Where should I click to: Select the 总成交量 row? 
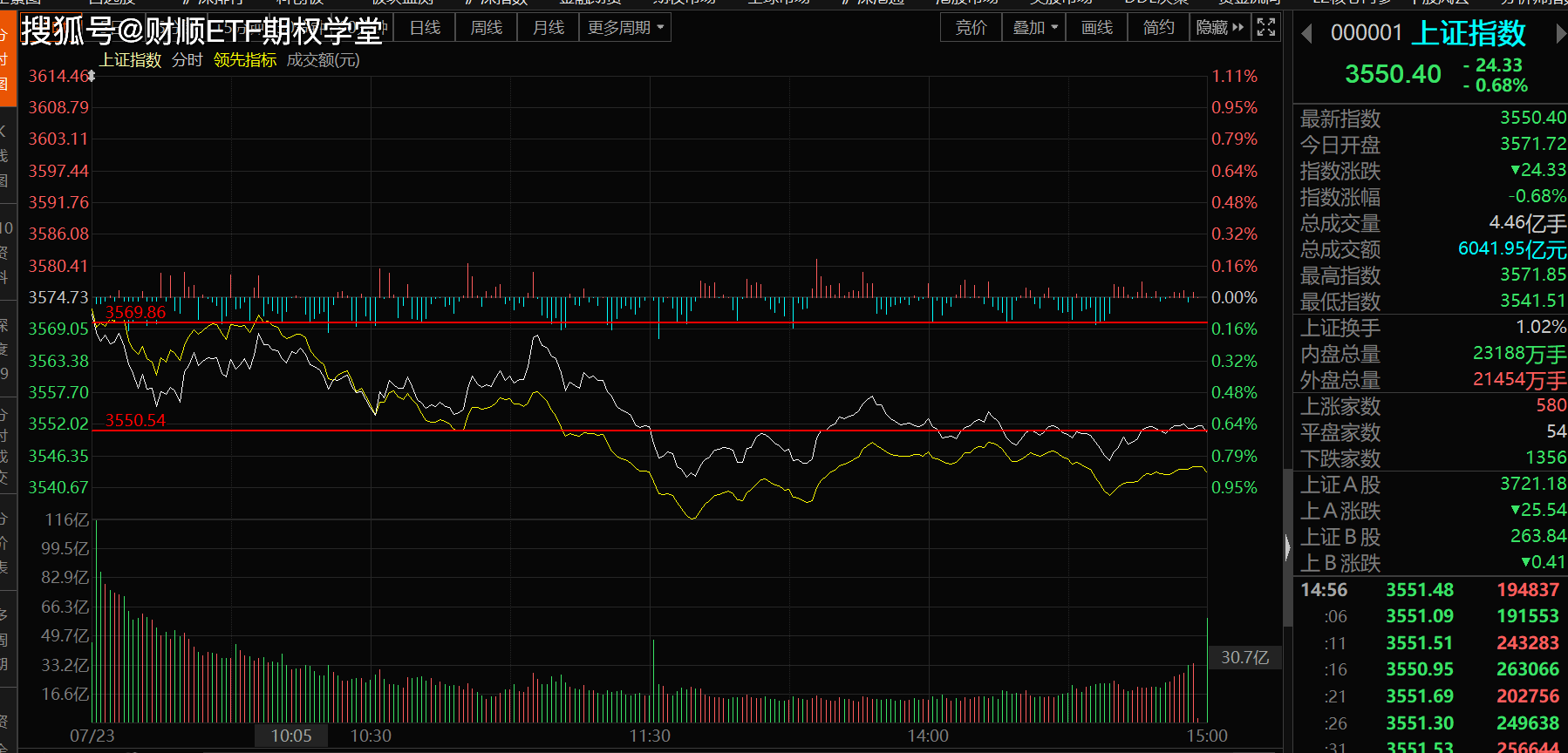click(1433, 223)
